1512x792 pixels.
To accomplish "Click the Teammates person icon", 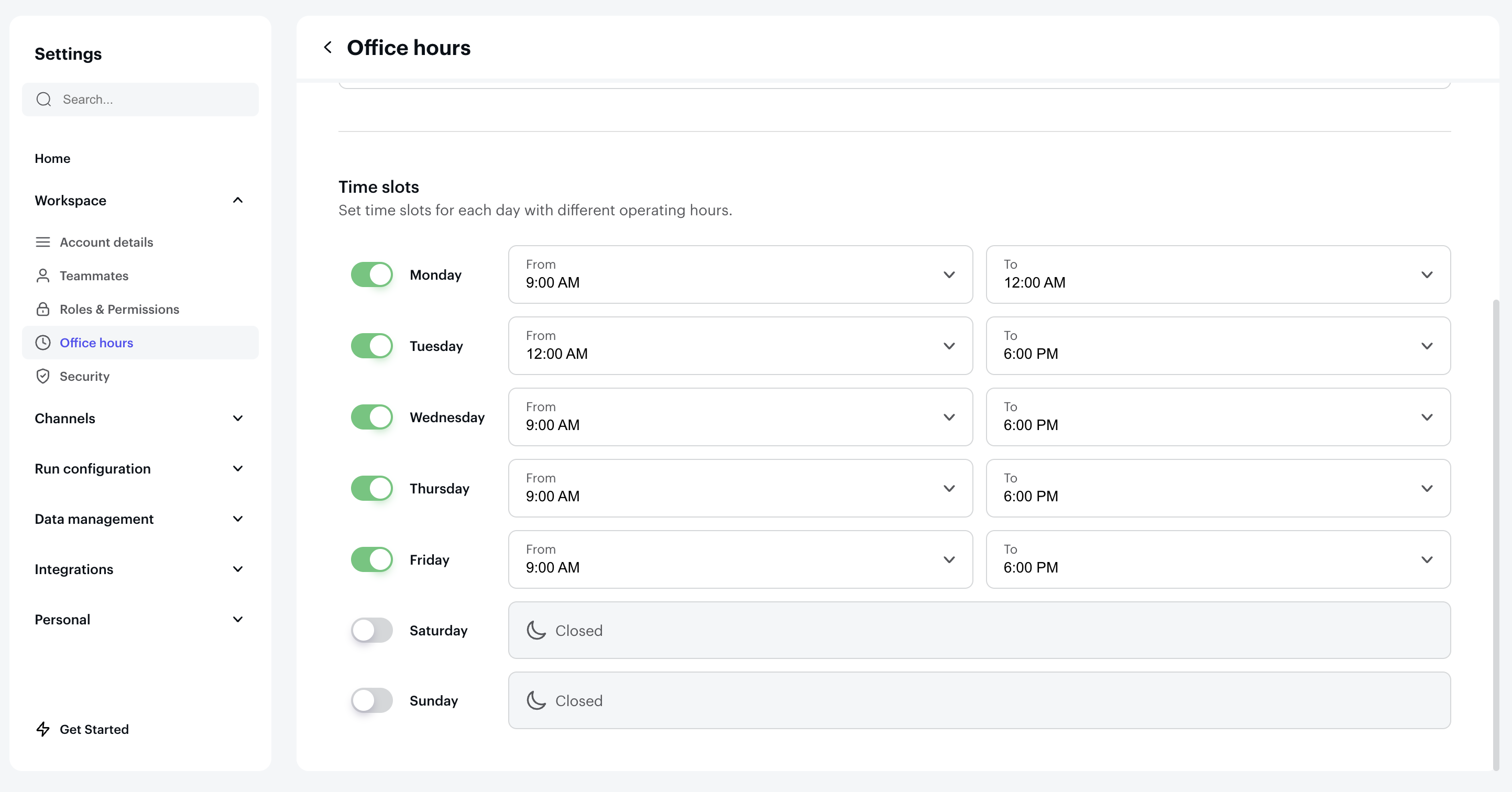I will tap(43, 276).
